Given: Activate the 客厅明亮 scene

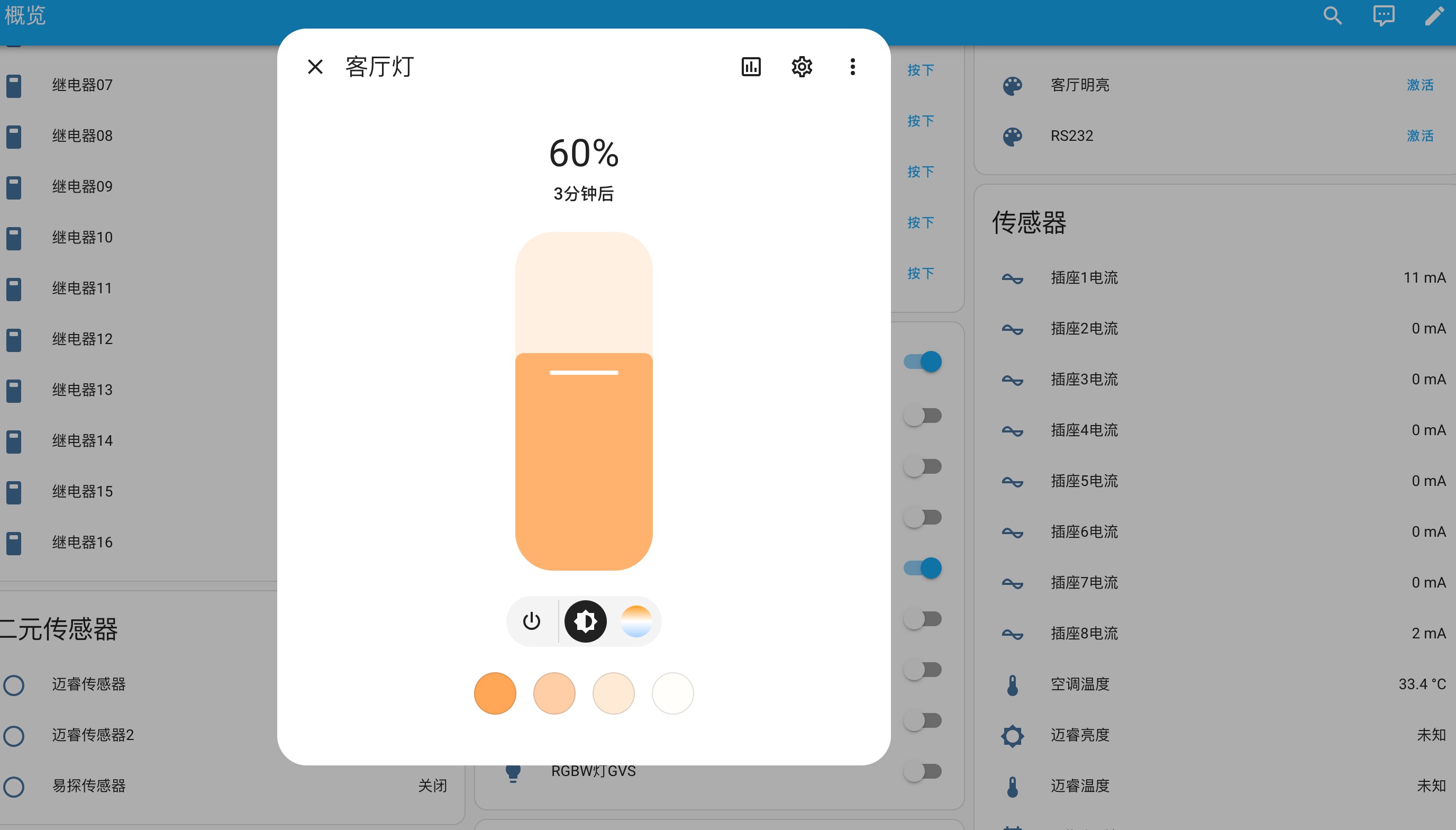Looking at the screenshot, I should [1419, 85].
